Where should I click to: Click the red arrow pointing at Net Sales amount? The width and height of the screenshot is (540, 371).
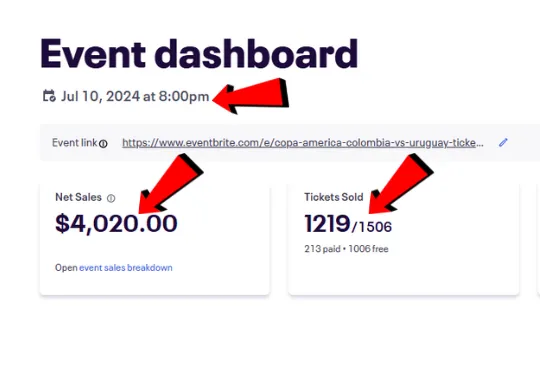point(170,184)
